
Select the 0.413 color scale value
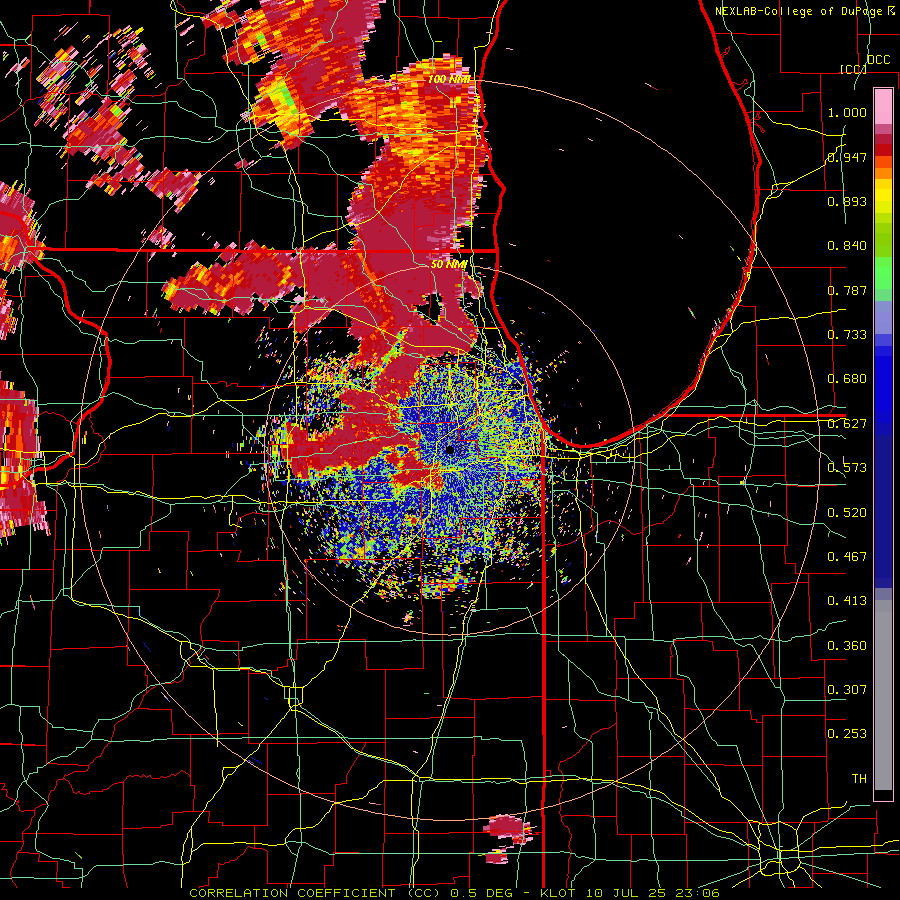click(x=847, y=601)
